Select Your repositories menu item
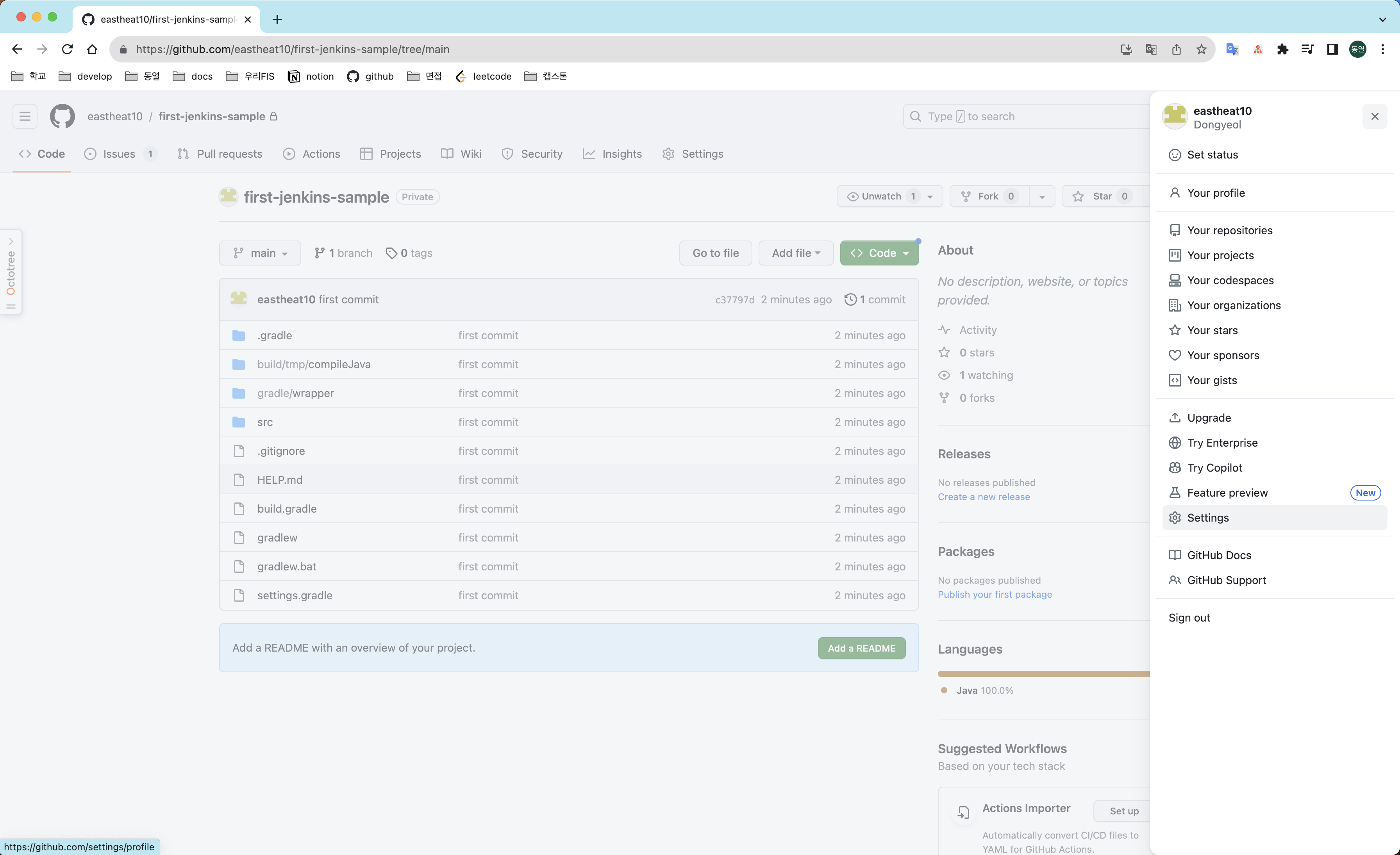Viewport: 1400px width, 855px height. tap(1230, 230)
